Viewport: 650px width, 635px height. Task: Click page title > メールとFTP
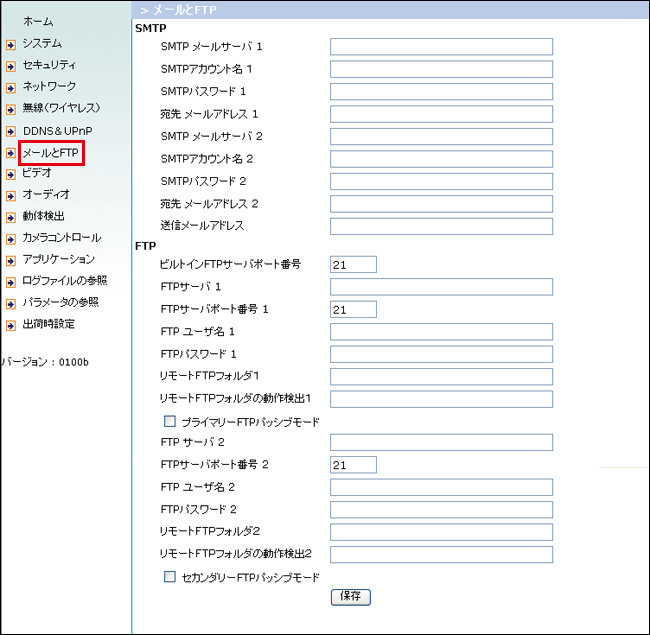[x=178, y=10]
